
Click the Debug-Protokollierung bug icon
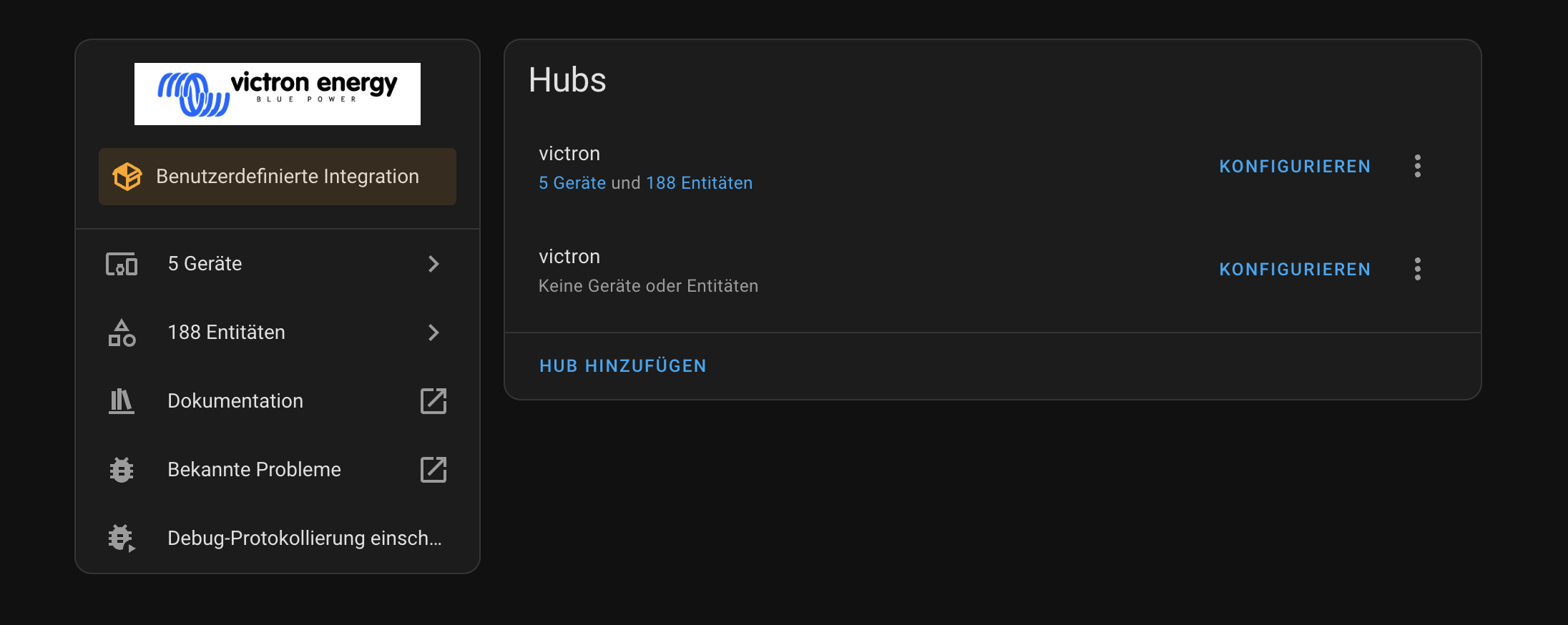tap(121, 538)
